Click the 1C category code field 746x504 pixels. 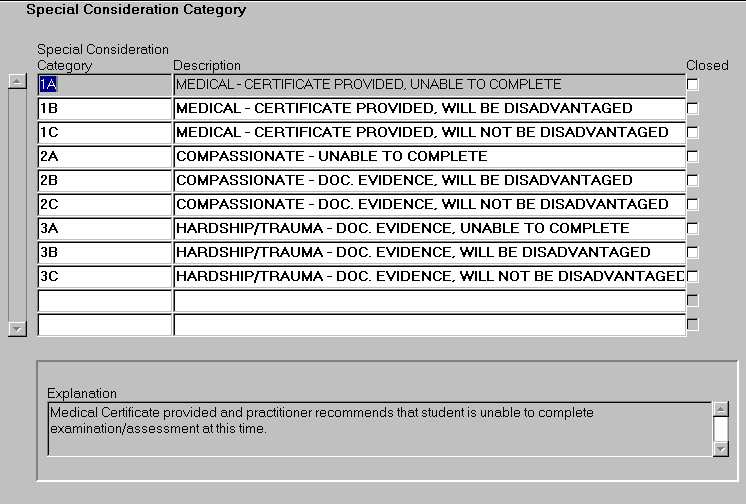pyautogui.click(x=104, y=133)
